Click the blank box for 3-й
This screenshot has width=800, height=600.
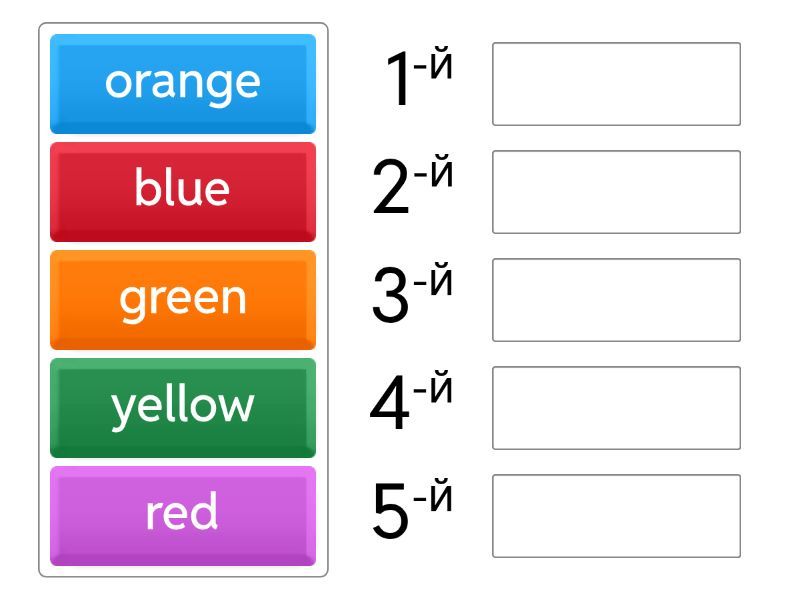coord(616,300)
